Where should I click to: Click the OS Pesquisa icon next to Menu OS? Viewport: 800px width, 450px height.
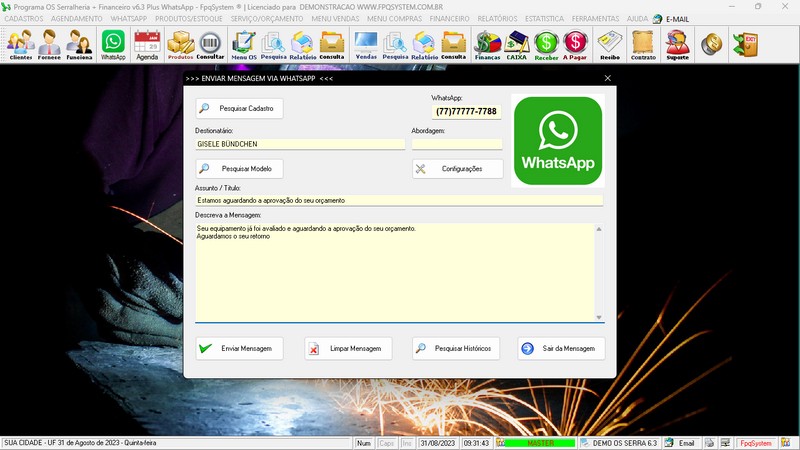[x=273, y=45]
